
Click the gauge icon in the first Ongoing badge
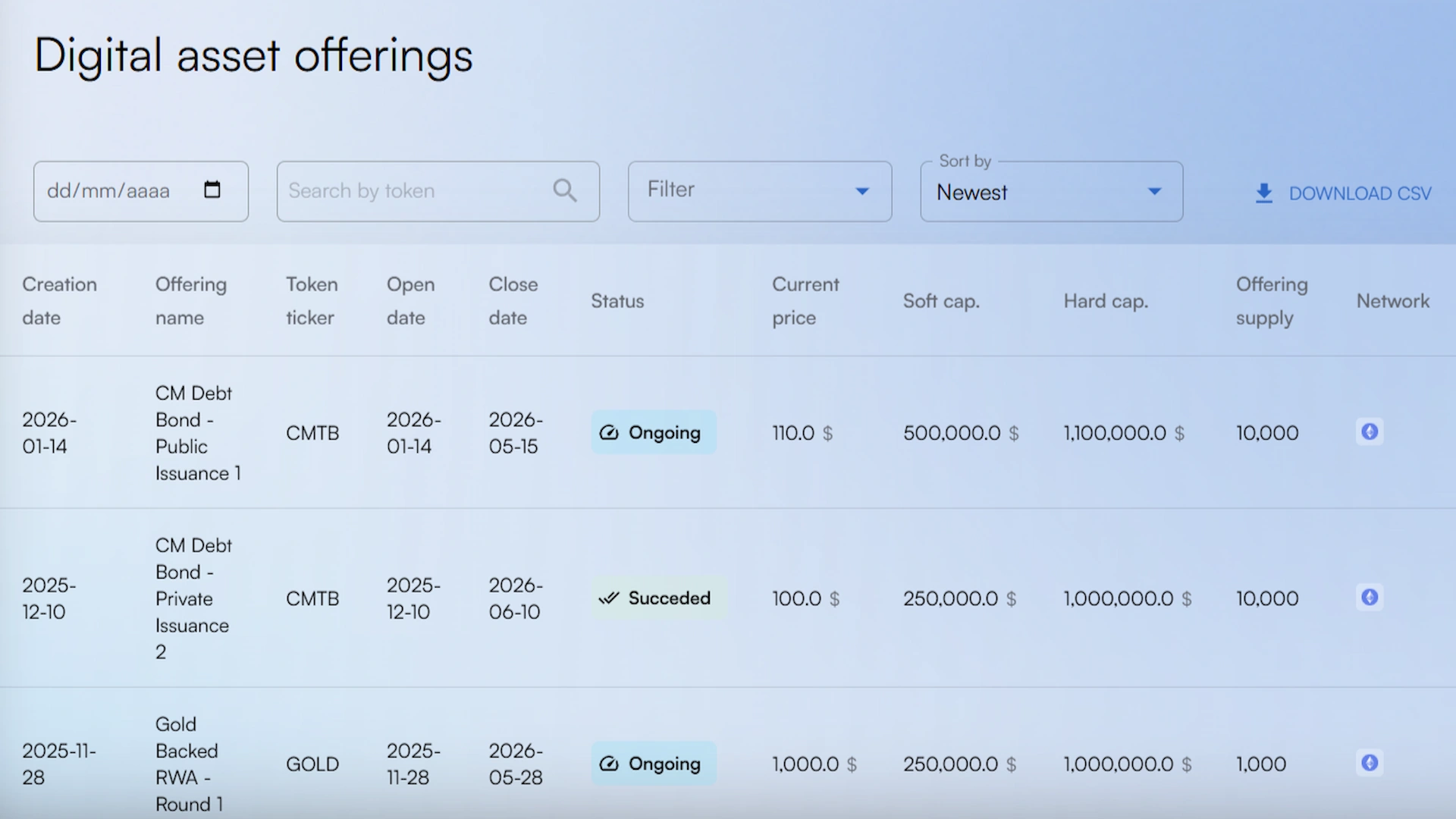click(609, 432)
